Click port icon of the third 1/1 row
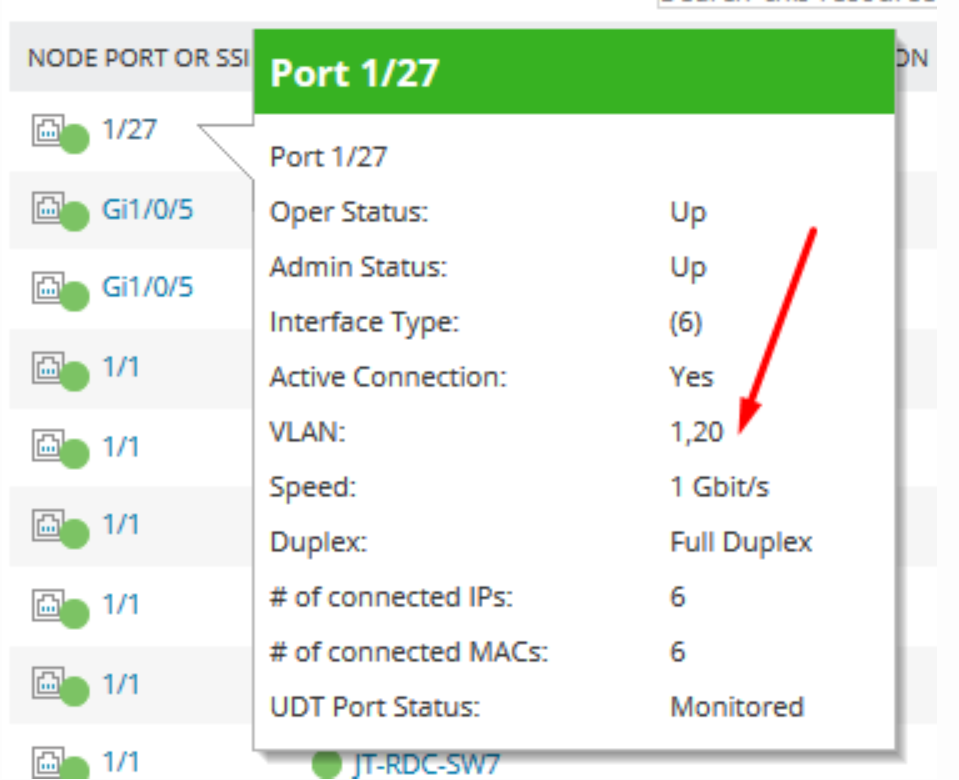Screen dimensions: 959x780 [50, 526]
